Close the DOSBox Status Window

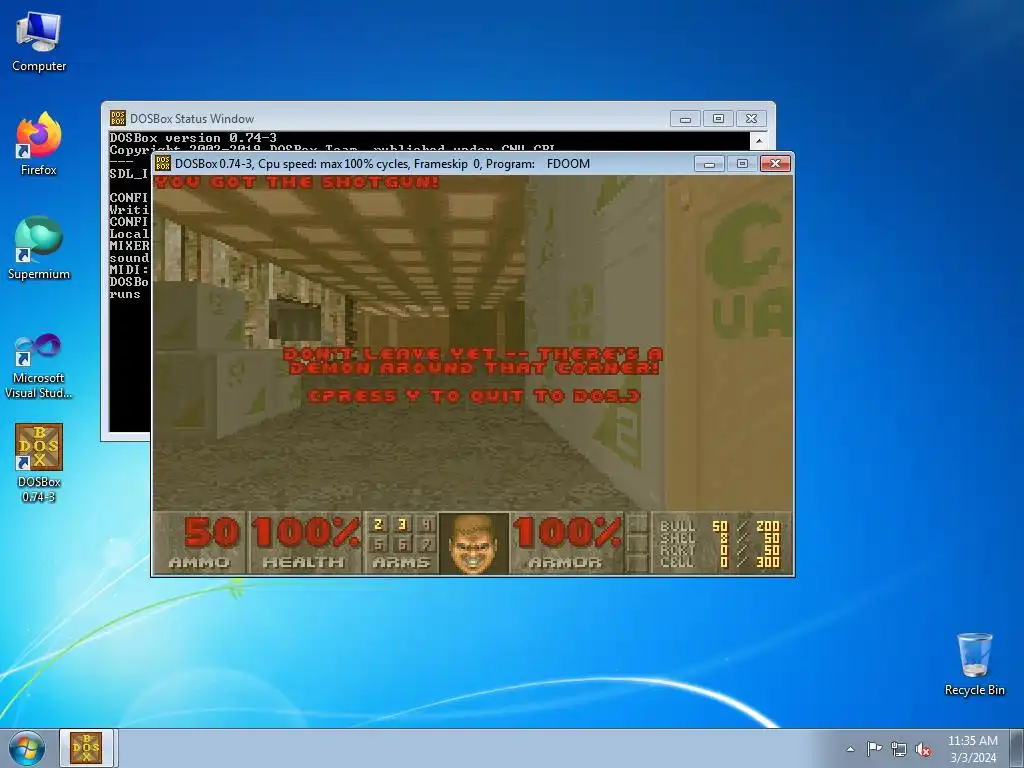[x=752, y=119]
